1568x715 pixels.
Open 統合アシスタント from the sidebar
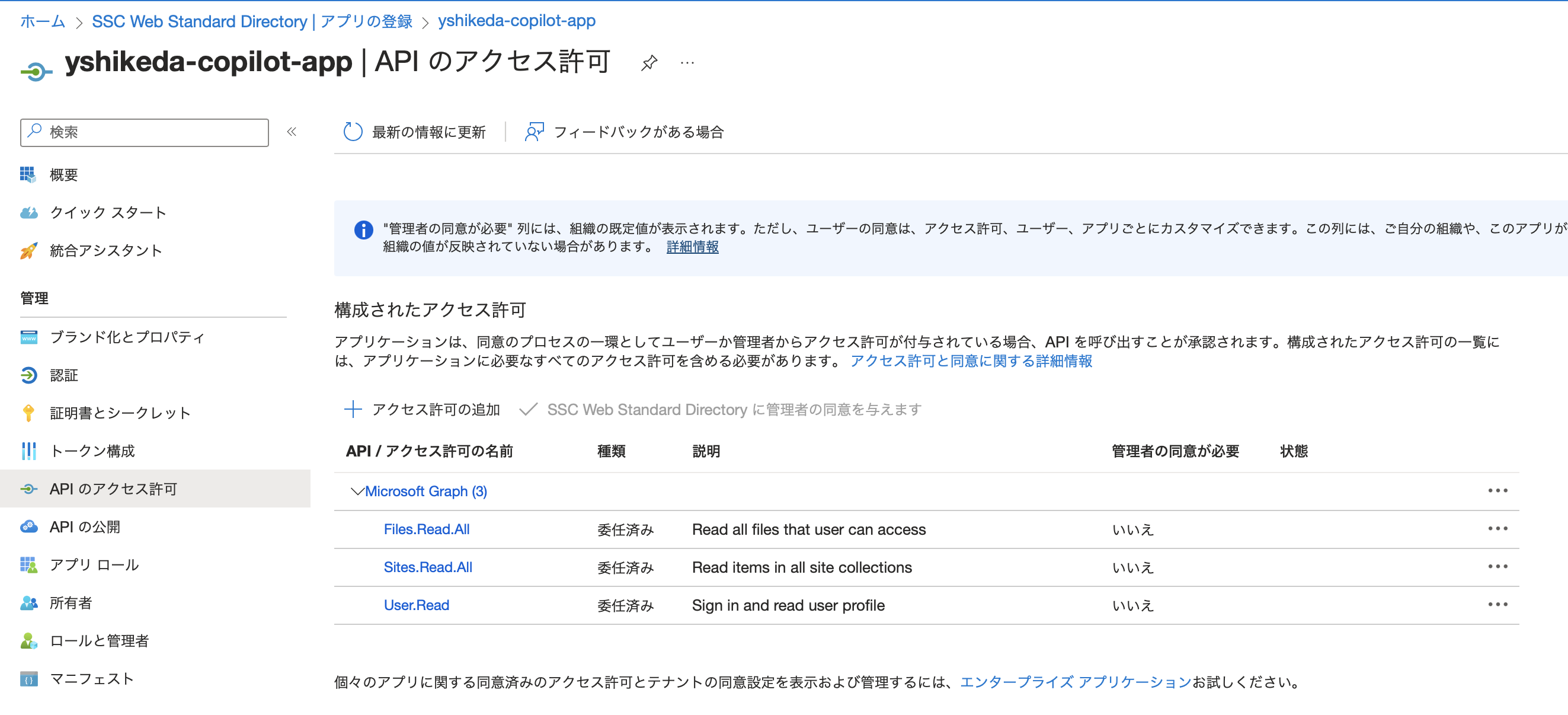[105, 250]
